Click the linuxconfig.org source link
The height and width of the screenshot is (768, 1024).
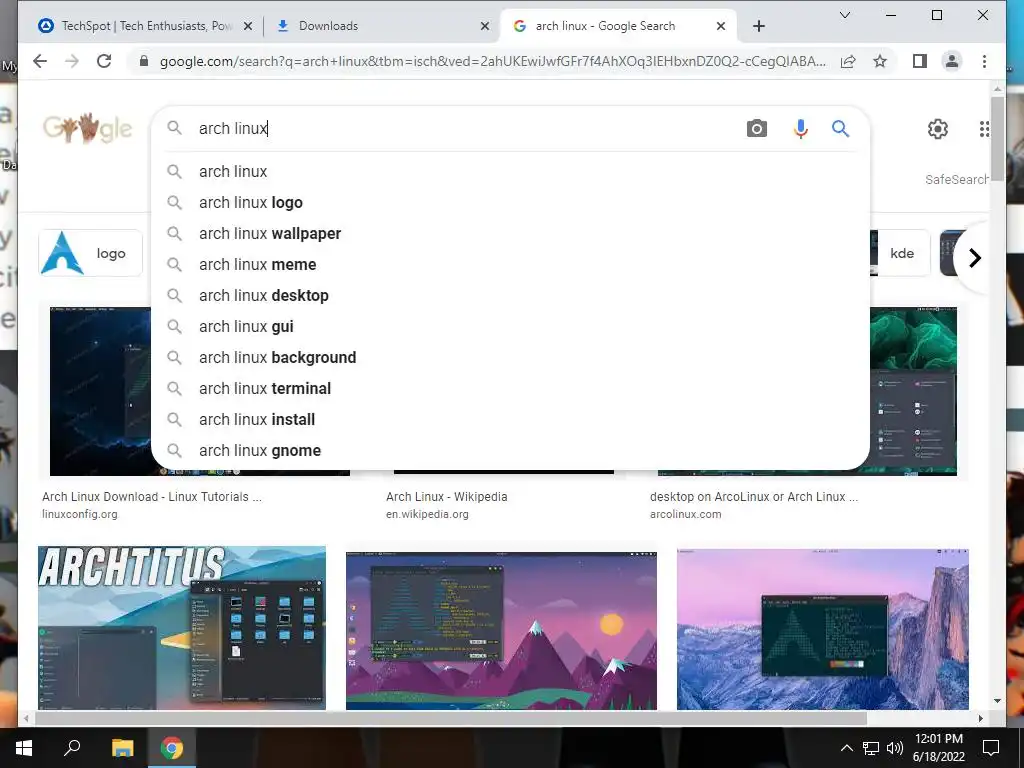click(x=80, y=514)
